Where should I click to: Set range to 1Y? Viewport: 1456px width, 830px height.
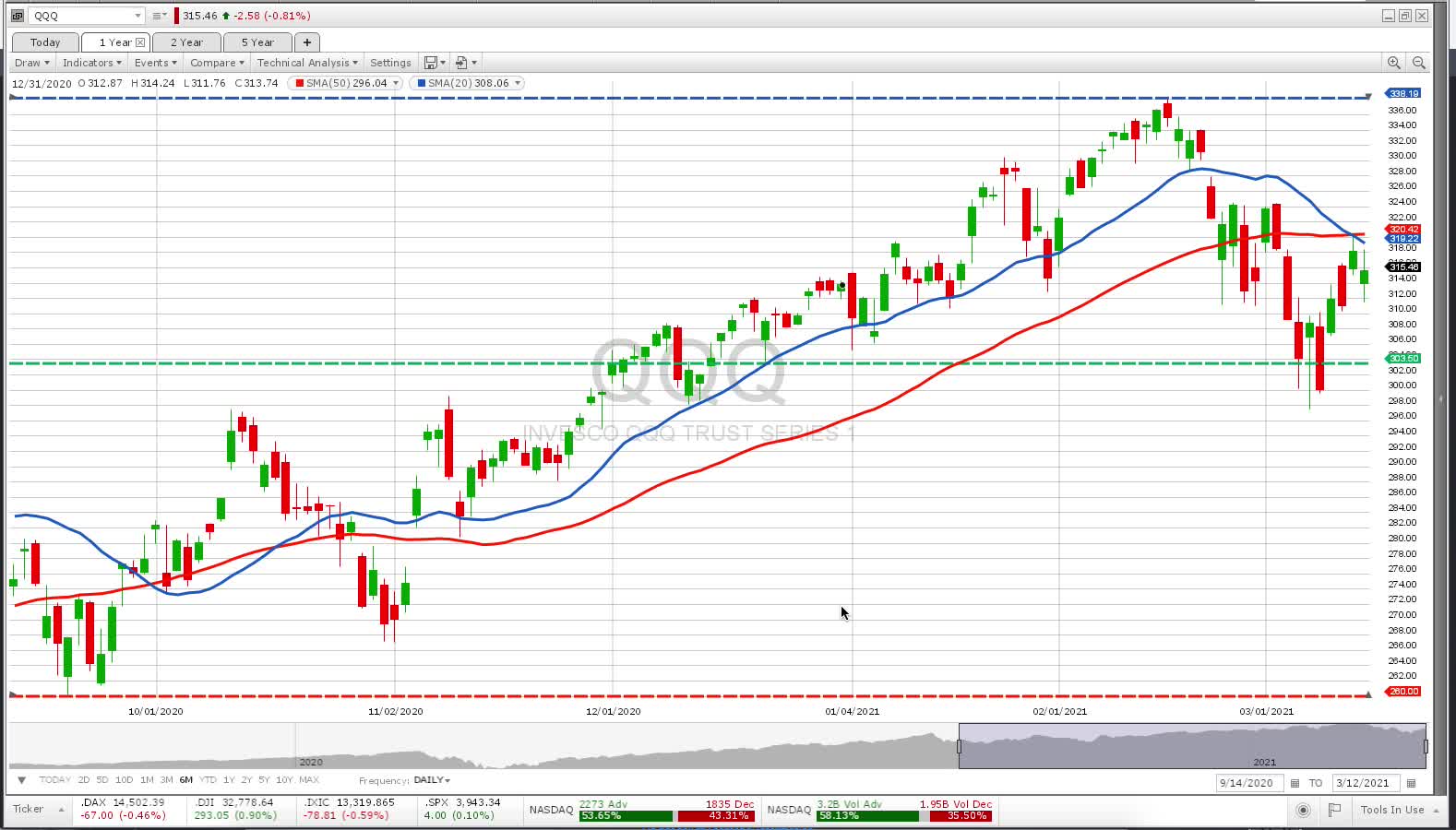click(x=229, y=780)
